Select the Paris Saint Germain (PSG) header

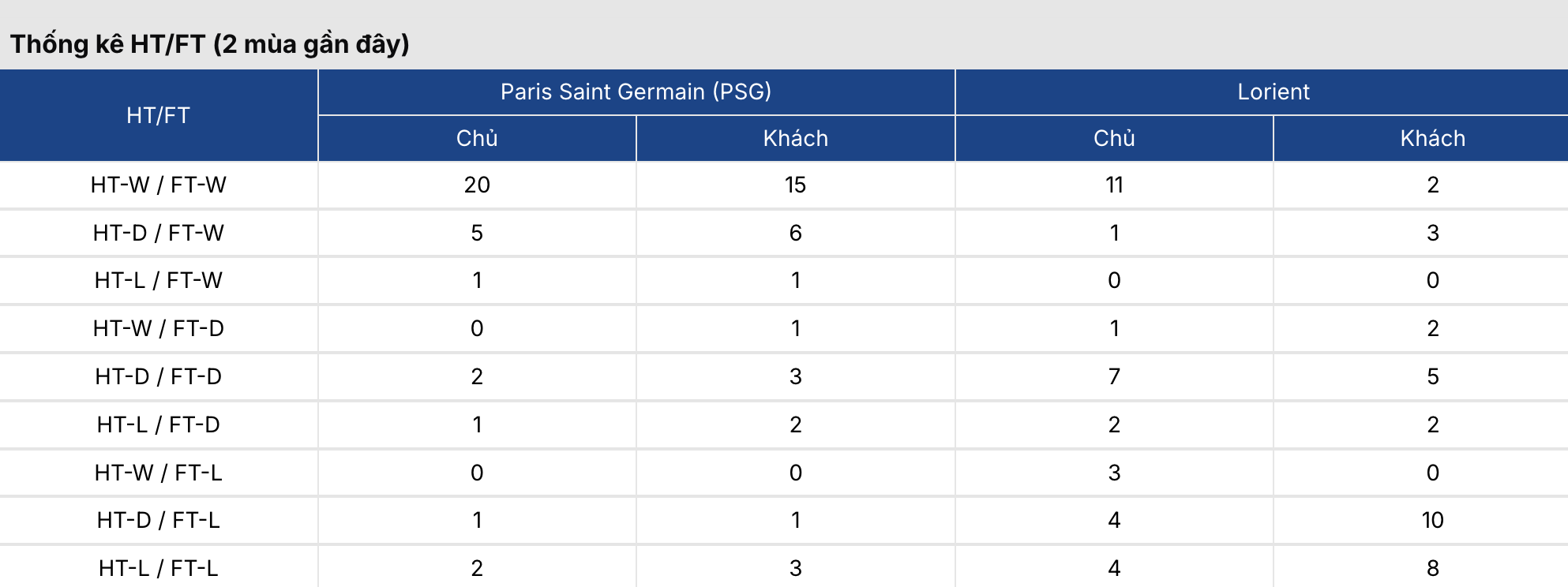click(636, 92)
